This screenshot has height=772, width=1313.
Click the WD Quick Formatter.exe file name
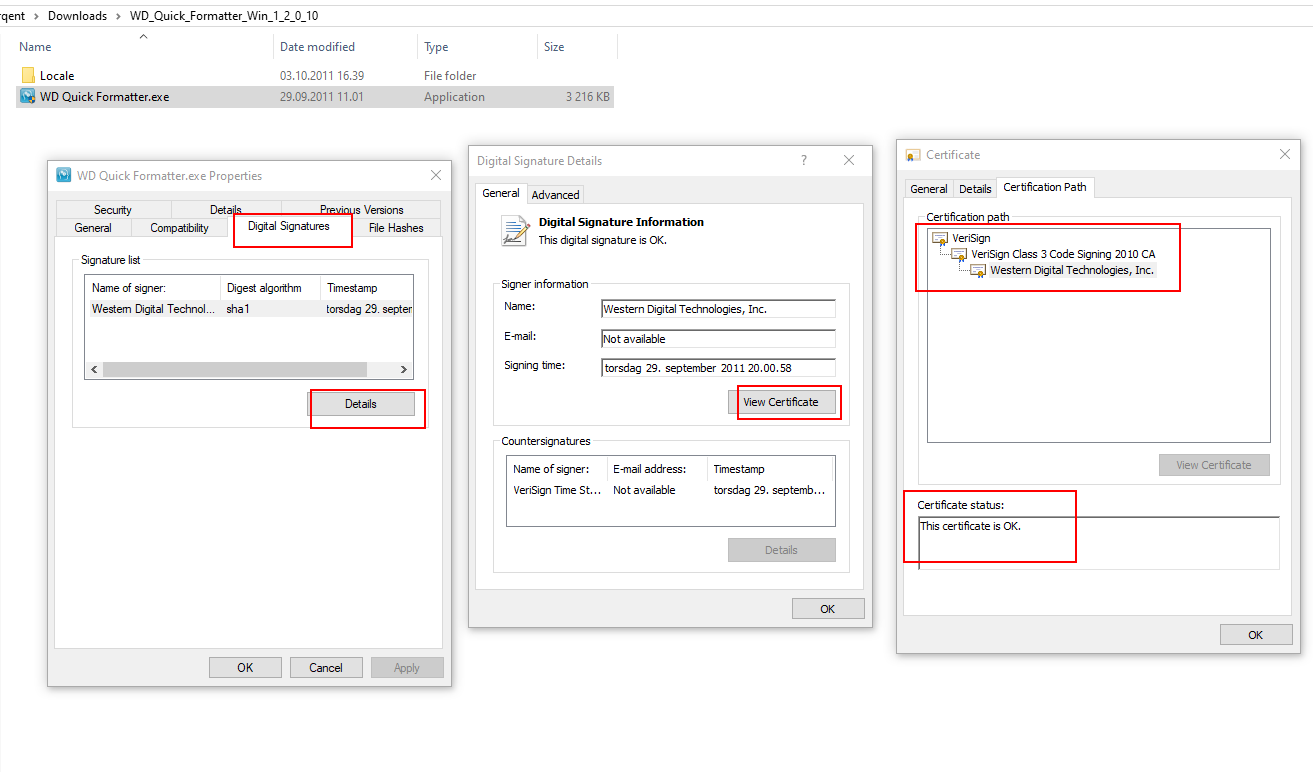tap(105, 97)
